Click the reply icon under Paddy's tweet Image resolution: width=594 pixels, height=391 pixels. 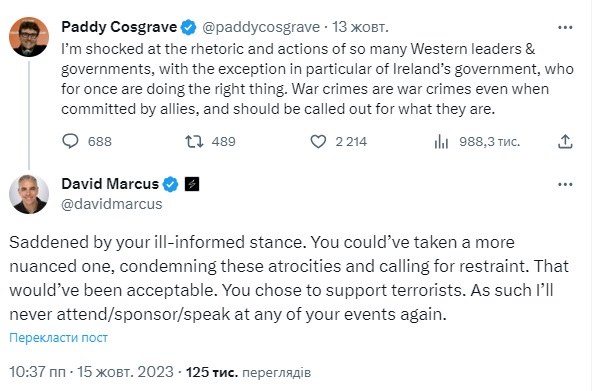(70, 141)
